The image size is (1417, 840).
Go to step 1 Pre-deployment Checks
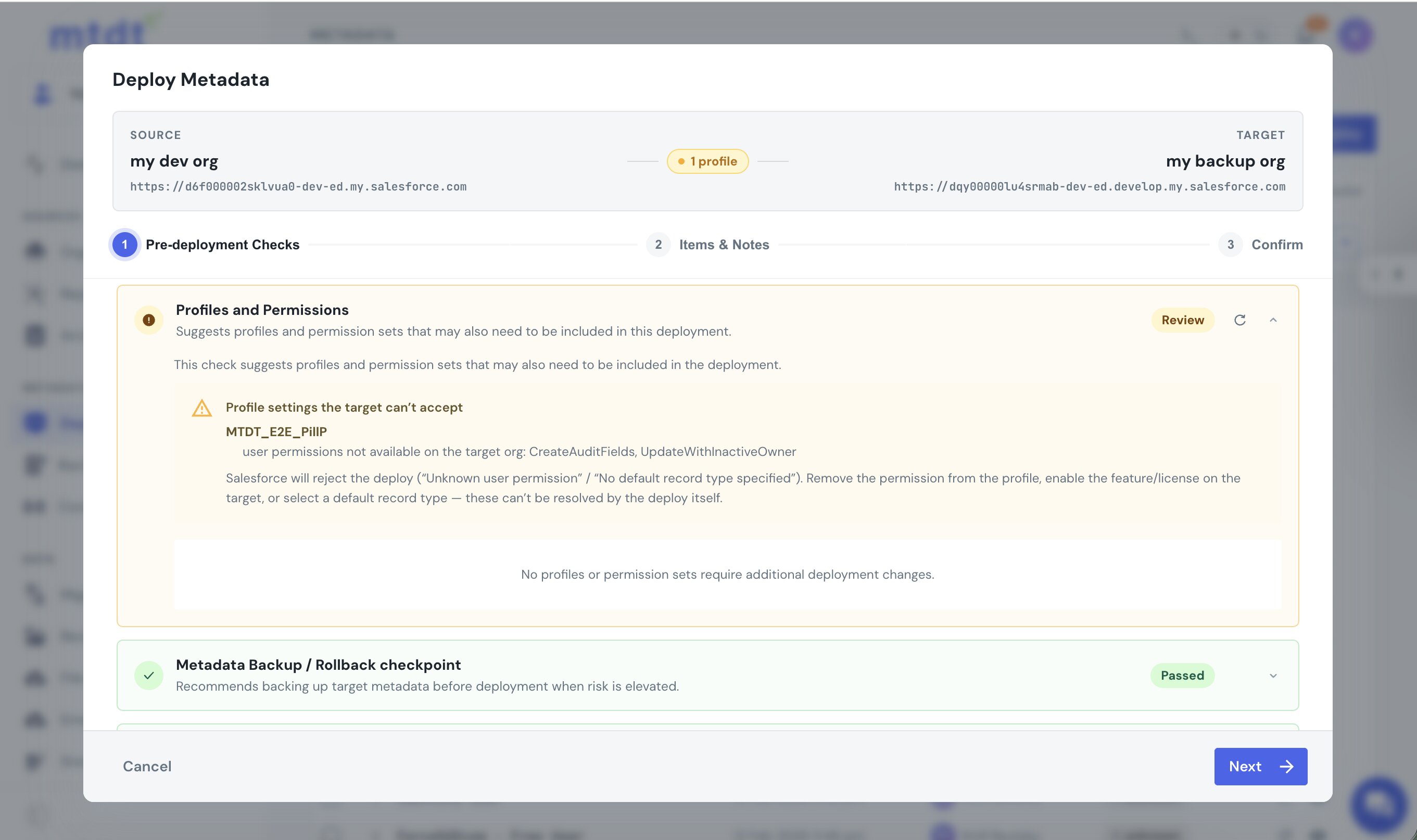tap(206, 245)
